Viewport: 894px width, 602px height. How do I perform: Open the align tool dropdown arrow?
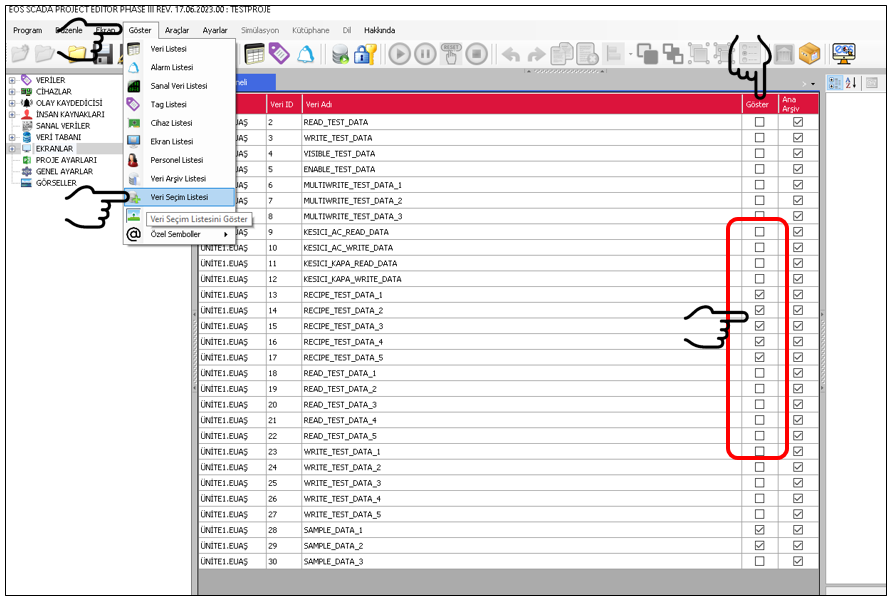click(631, 55)
